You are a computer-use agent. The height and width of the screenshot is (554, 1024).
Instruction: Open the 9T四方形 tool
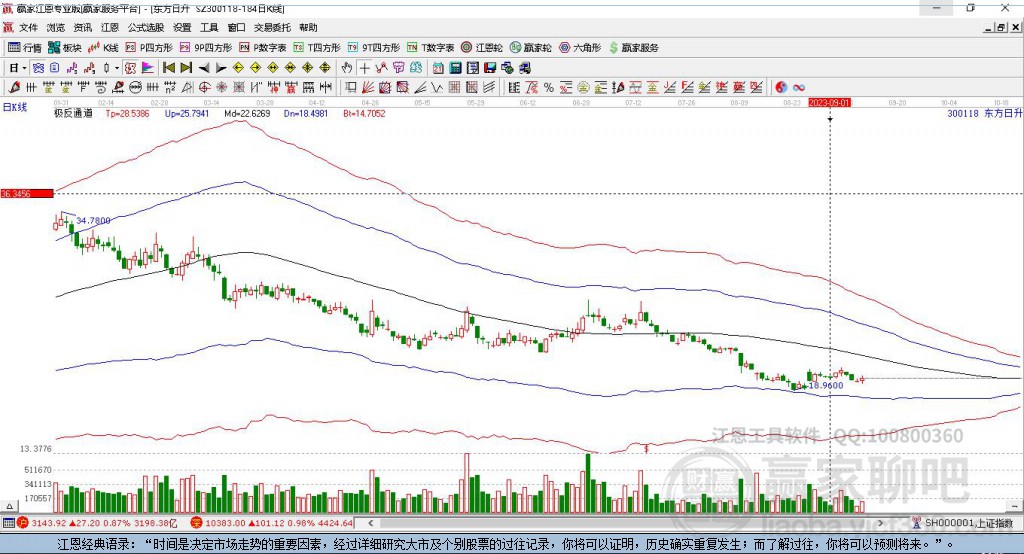[374, 48]
